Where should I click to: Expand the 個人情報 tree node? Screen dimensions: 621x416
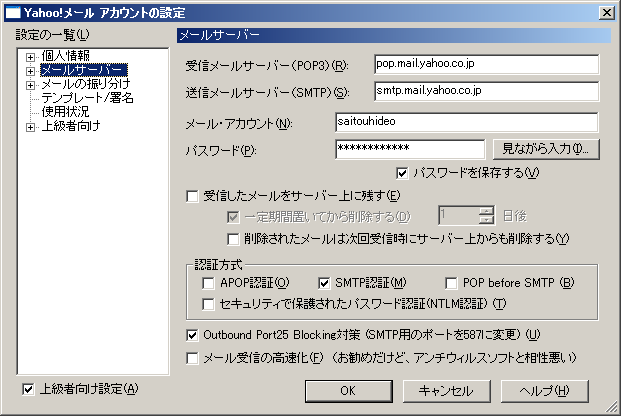(x=32, y=56)
